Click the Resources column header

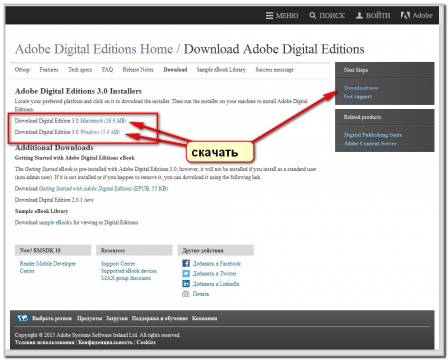(134, 250)
